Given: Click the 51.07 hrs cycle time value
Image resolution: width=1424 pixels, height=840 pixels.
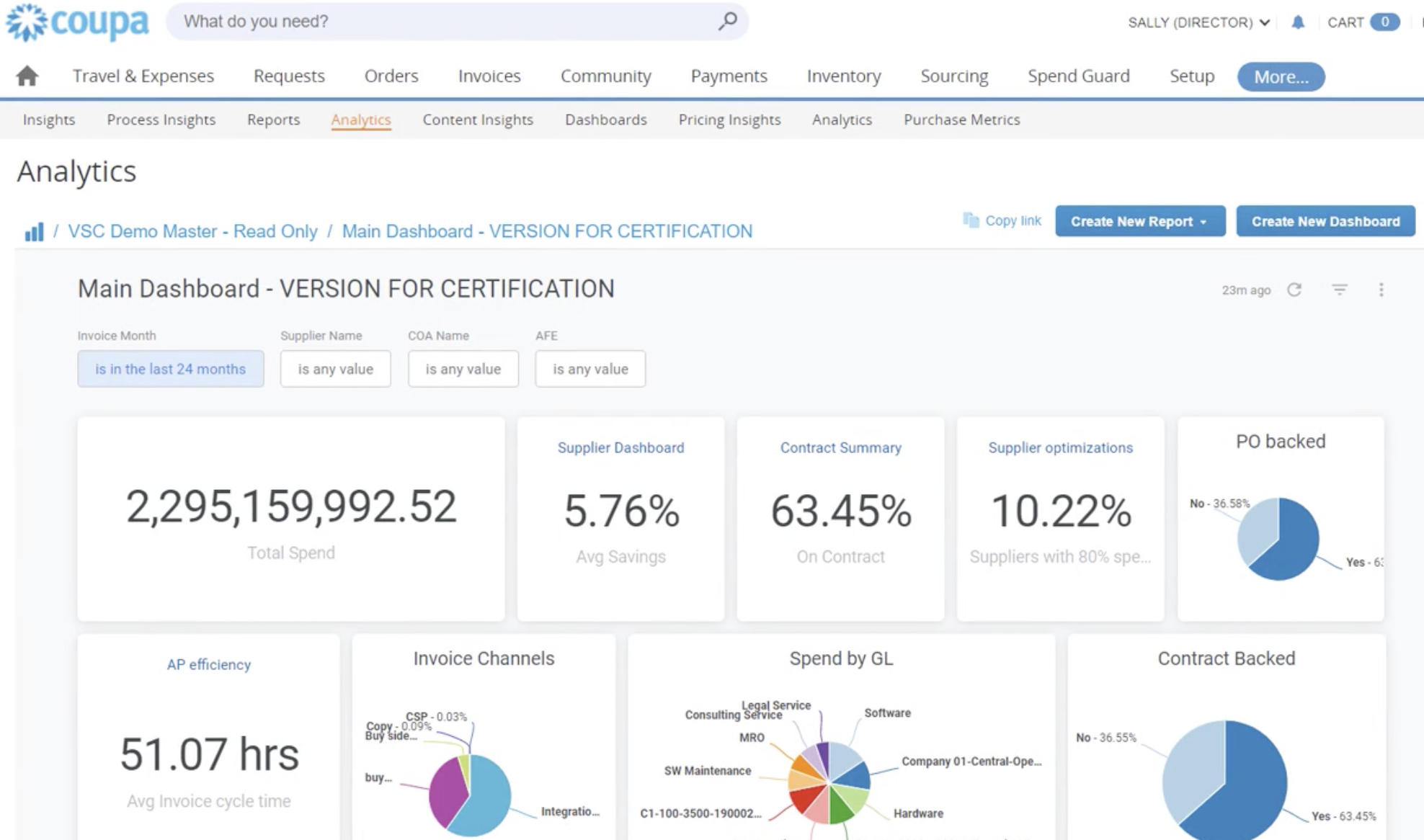Looking at the screenshot, I should [209, 754].
